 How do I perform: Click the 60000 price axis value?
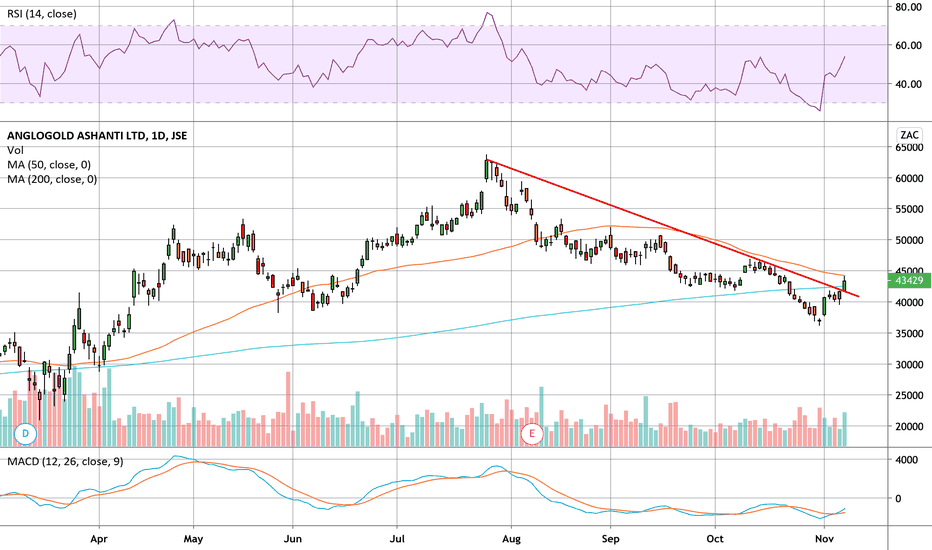(x=909, y=178)
